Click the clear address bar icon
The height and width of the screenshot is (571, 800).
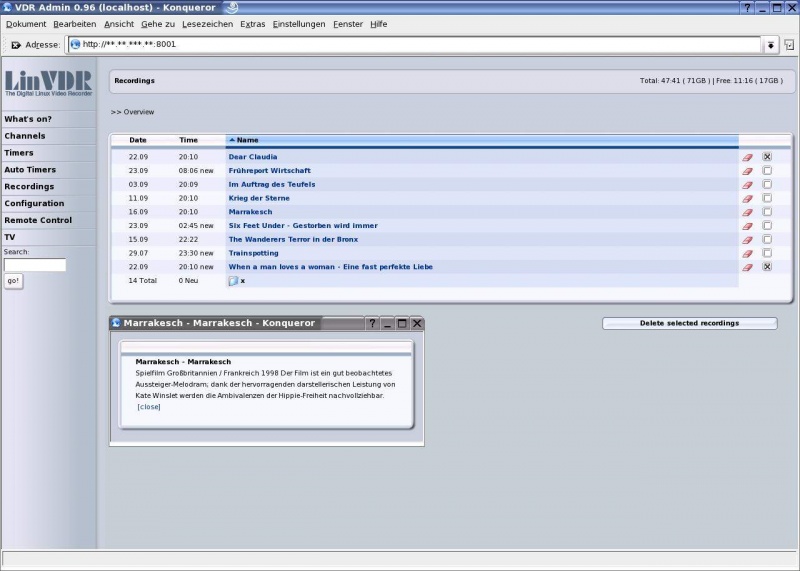click(16, 45)
